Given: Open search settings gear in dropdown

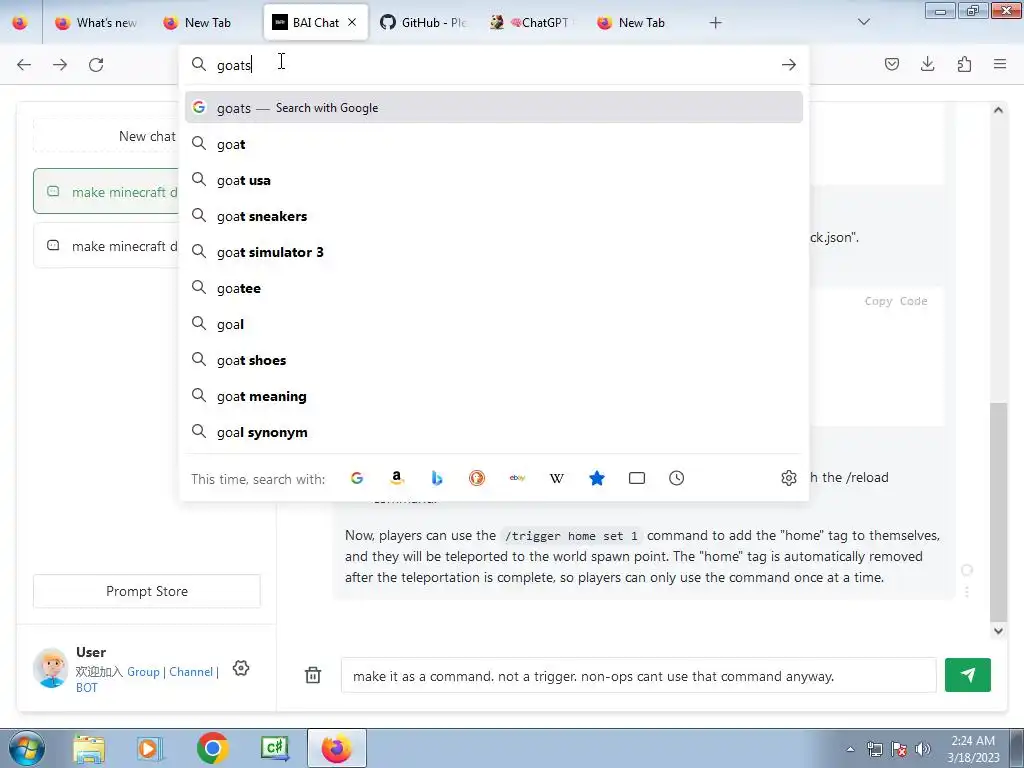Looking at the screenshot, I should click(789, 478).
